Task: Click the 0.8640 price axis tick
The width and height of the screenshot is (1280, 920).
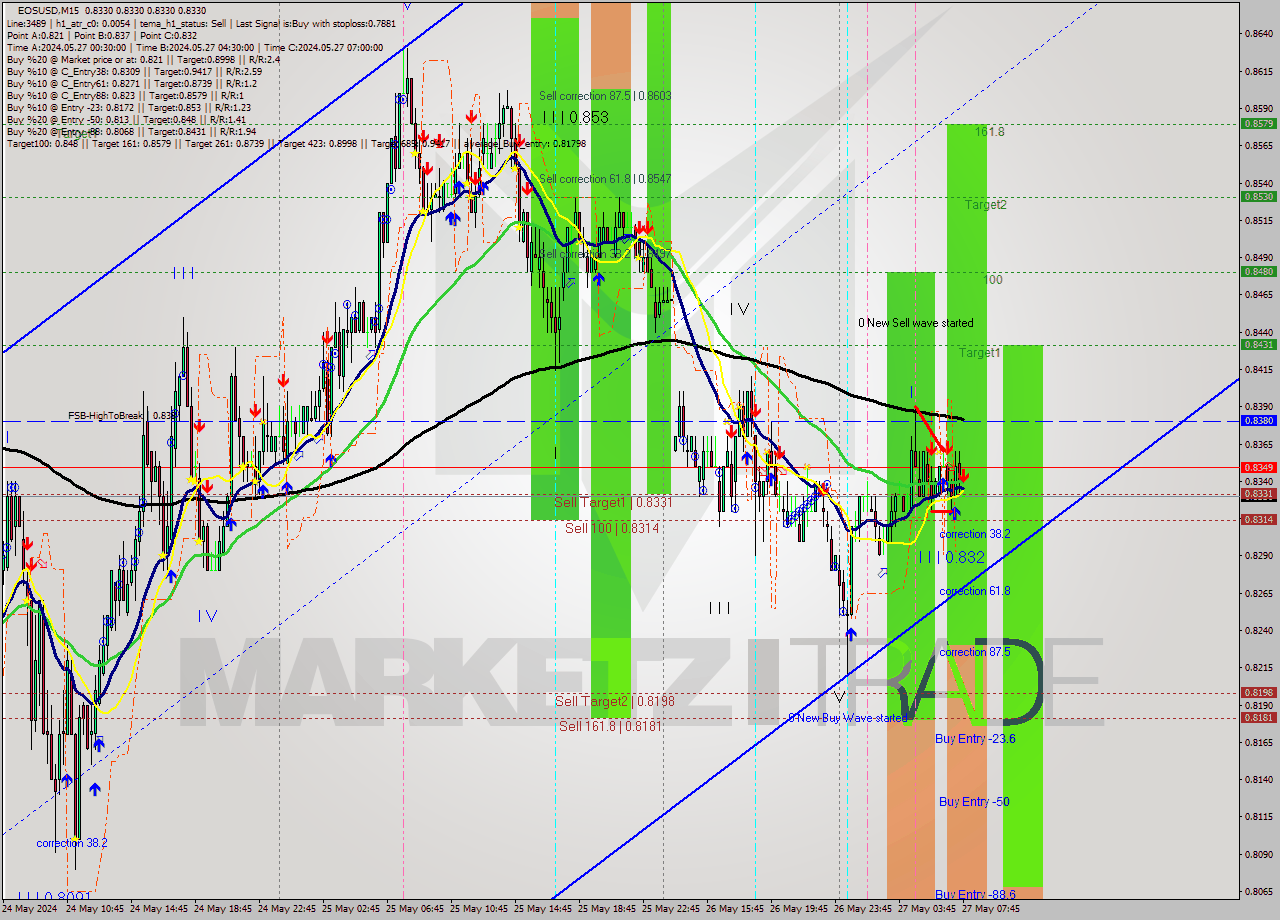Action: coord(1258,34)
